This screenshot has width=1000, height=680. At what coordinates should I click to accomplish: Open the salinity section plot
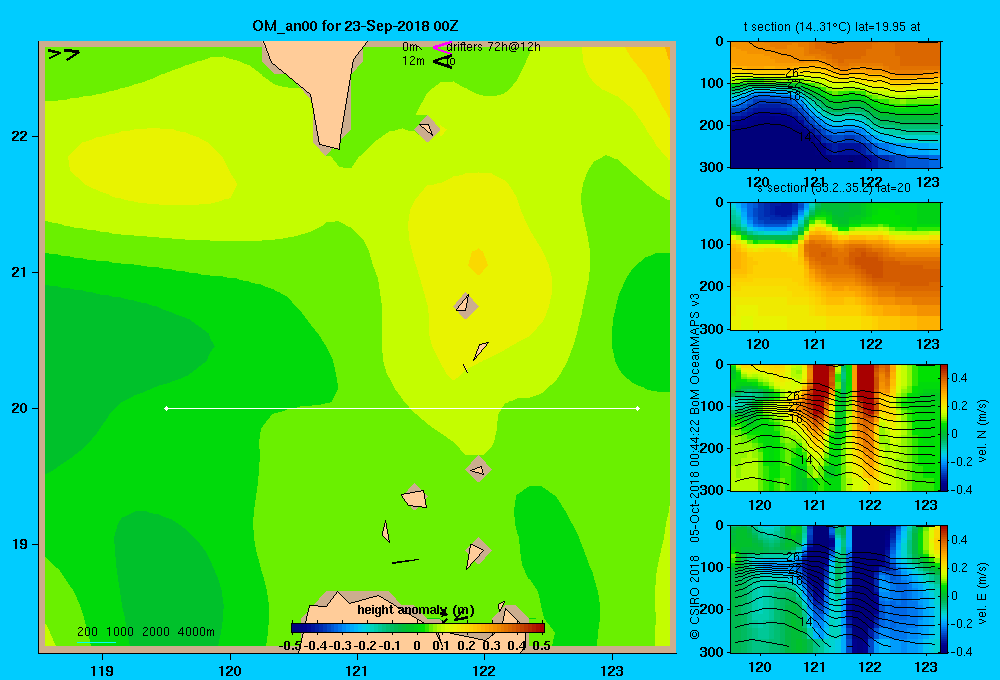pos(835,266)
